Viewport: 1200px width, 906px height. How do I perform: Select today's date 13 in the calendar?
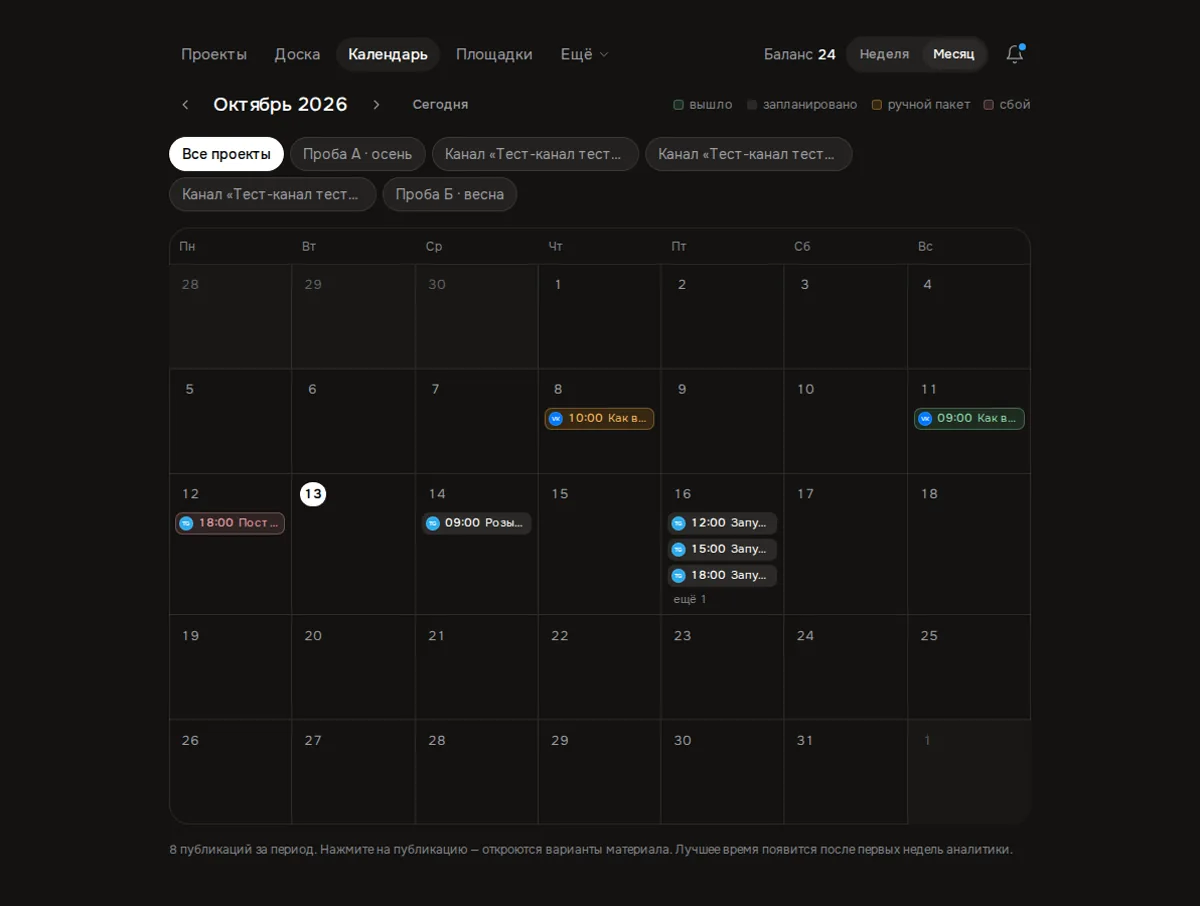313,494
